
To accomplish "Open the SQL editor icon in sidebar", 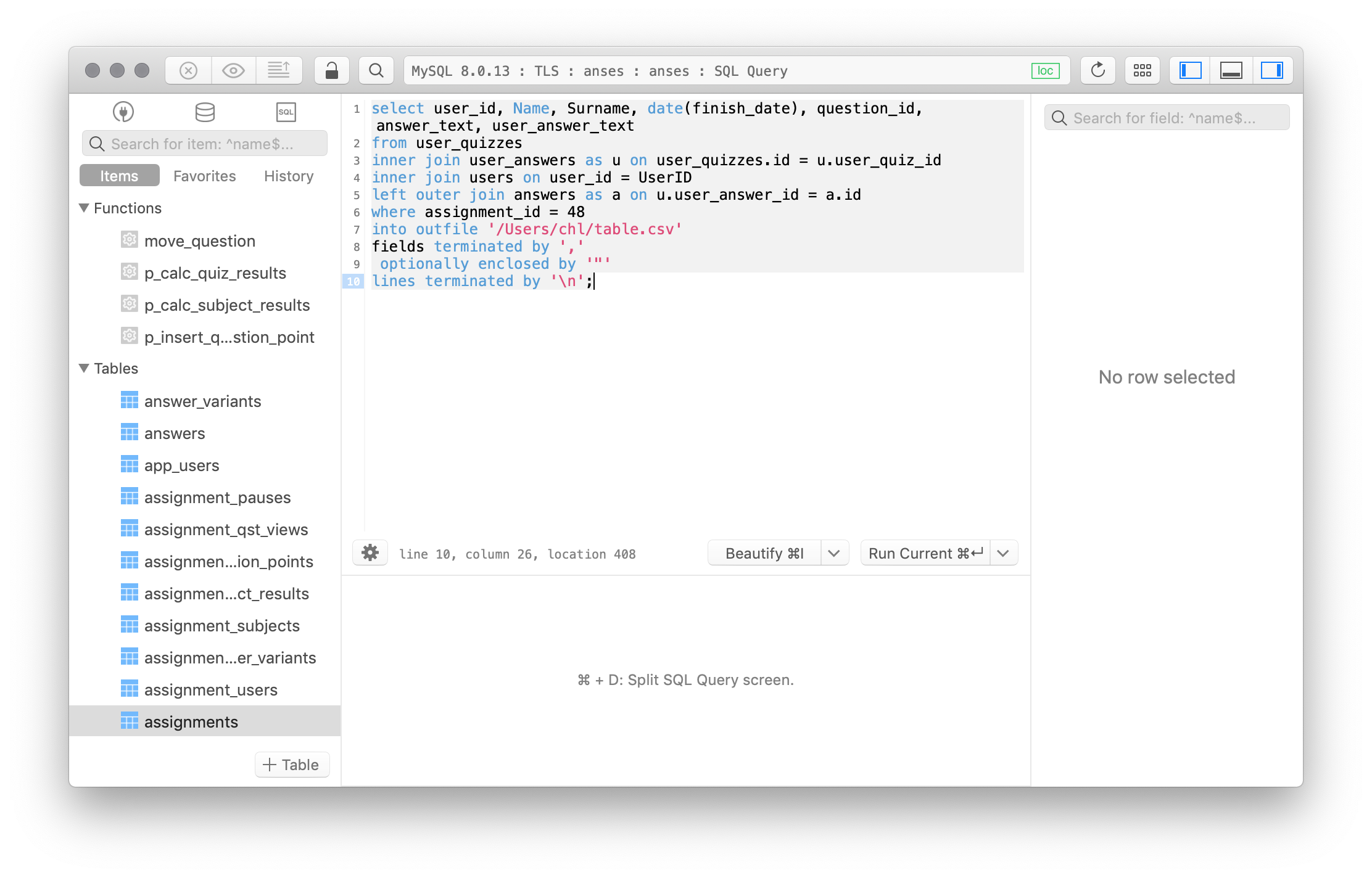I will pos(286,112).
